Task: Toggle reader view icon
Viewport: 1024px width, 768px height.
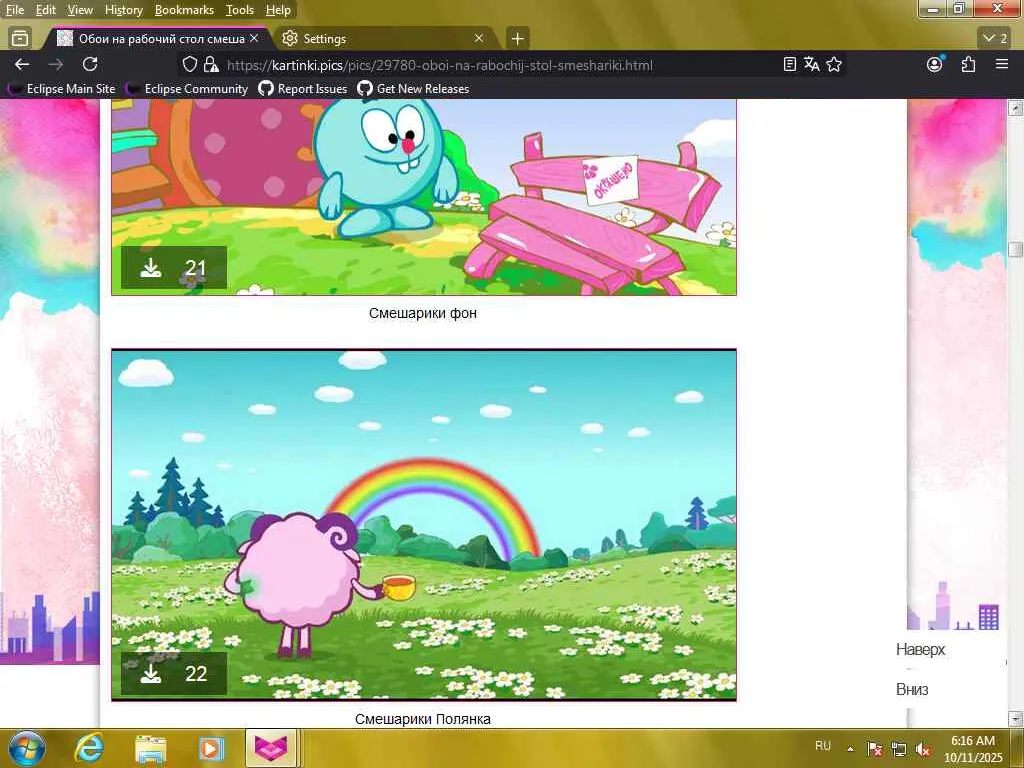Action: [x=790, y=64]
